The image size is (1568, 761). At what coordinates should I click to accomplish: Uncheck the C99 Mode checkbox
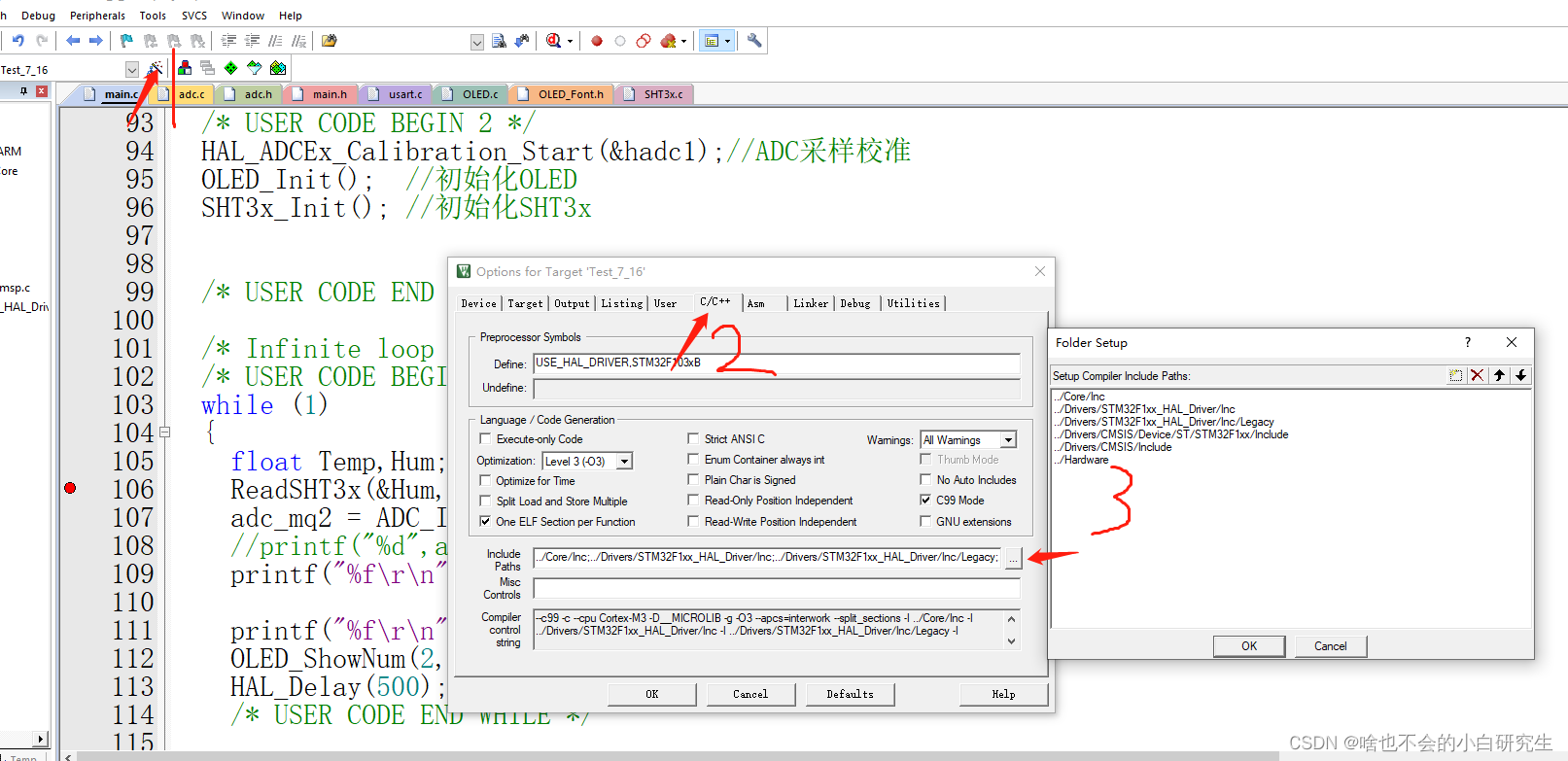point(925,500)
